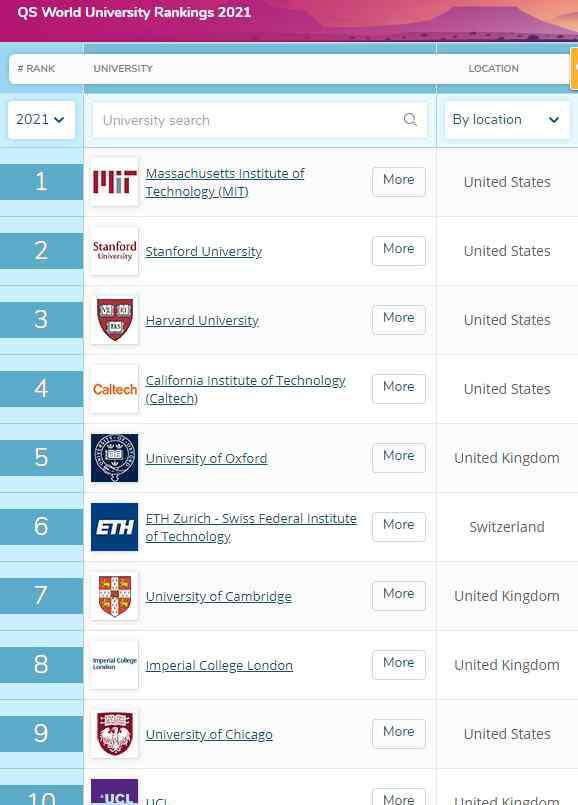Viewport: 578px width, 805px height.
Task: Click the Imperial College London logo
Action: pyautogui.click(x=114, y=665)
